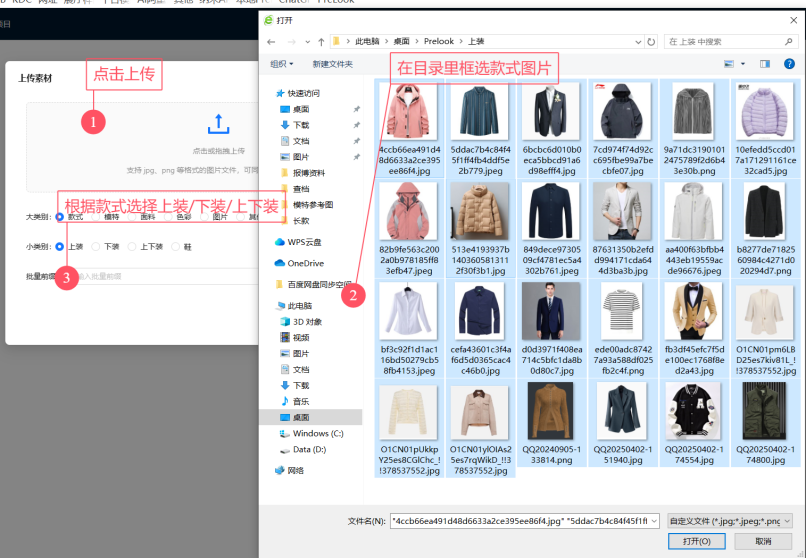The height and width of the screenshot is (558, 806).
Task: Click 新建文件夹 in the dialog toolbar
Action: pyautogui.click(x=332, y=64)
